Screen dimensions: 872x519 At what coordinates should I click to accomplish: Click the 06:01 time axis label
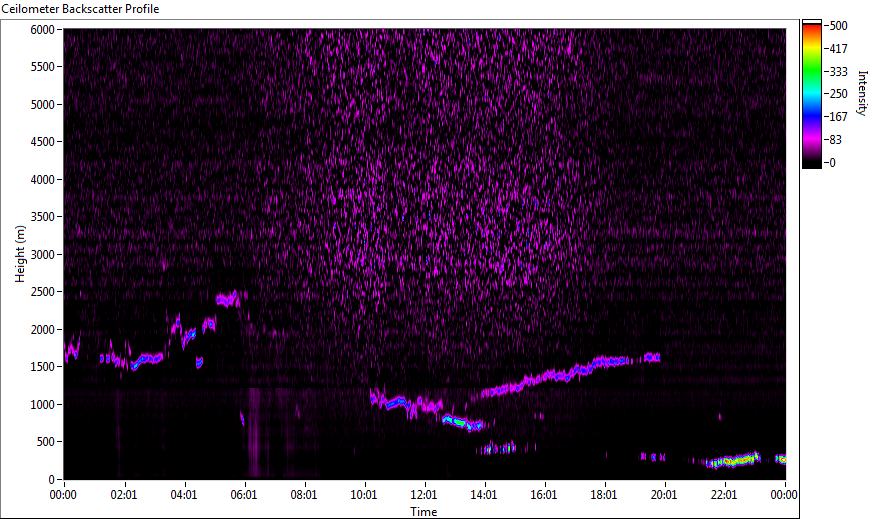click(x=244, y=495)
